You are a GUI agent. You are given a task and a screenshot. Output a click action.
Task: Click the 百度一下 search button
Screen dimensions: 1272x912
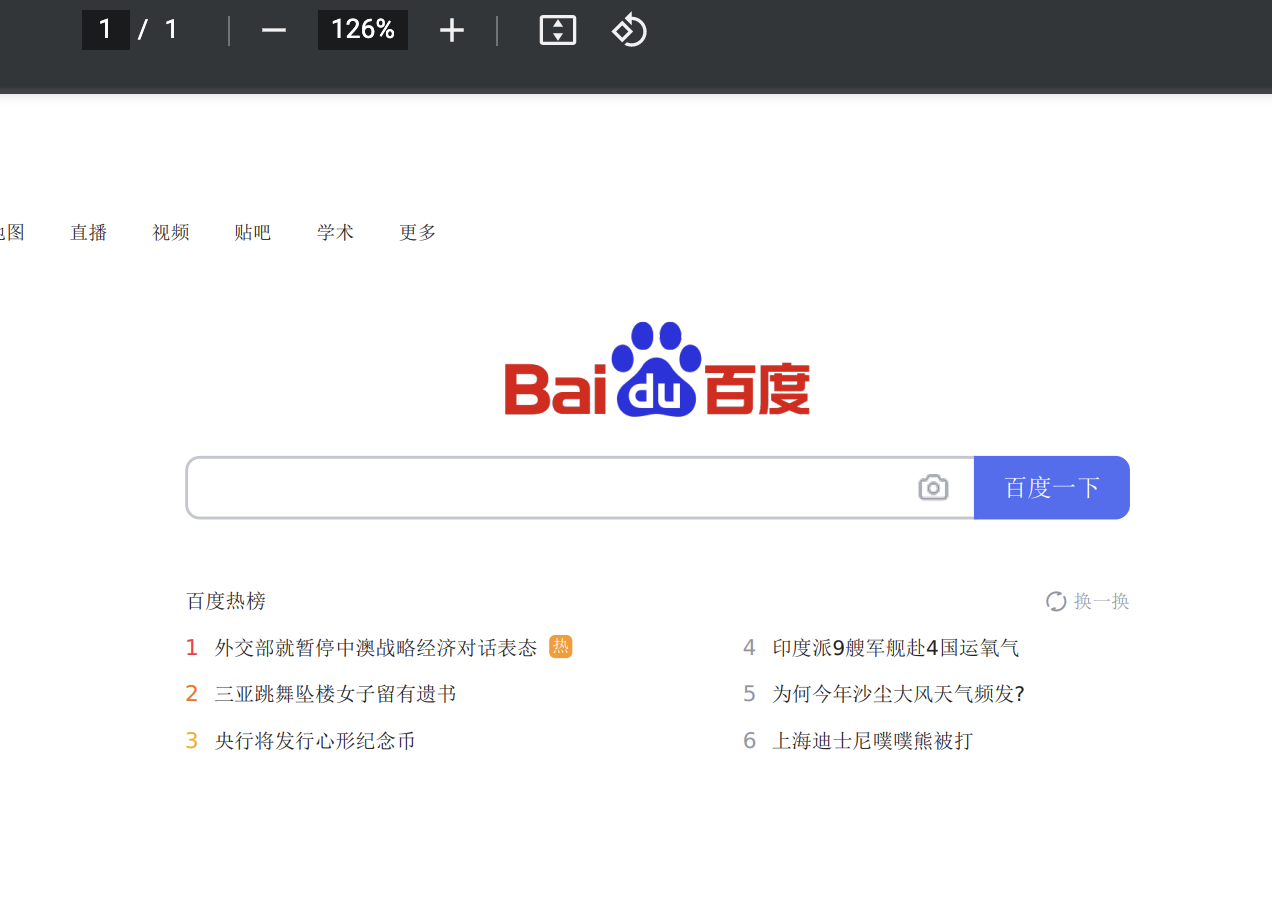(x=1051, y=487)
